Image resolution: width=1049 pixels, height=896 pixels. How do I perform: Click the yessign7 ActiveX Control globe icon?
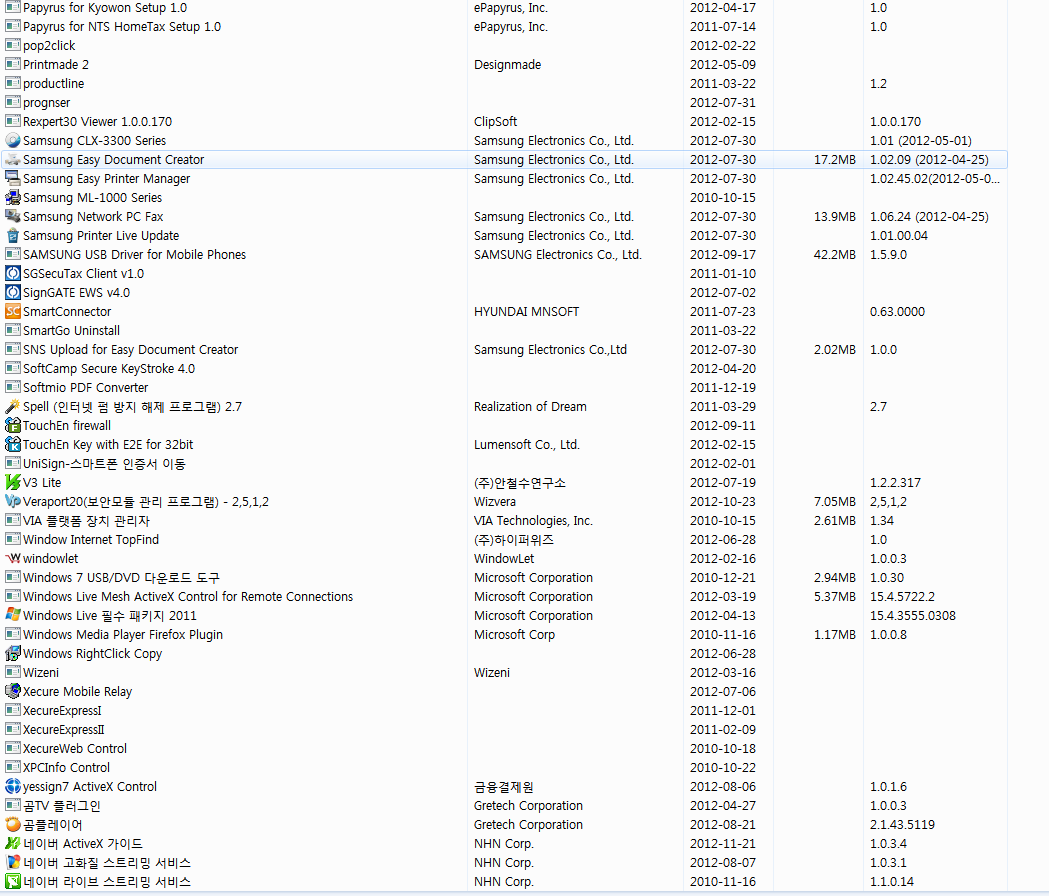click(x=13, y=787)
